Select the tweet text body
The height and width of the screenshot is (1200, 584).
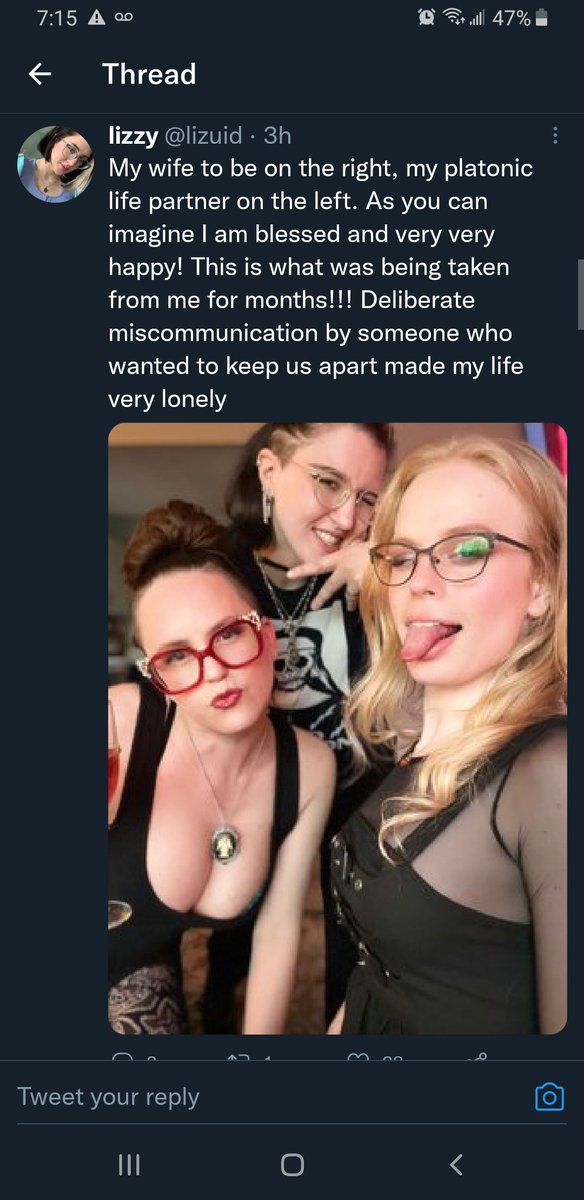[x=322, y=284]
